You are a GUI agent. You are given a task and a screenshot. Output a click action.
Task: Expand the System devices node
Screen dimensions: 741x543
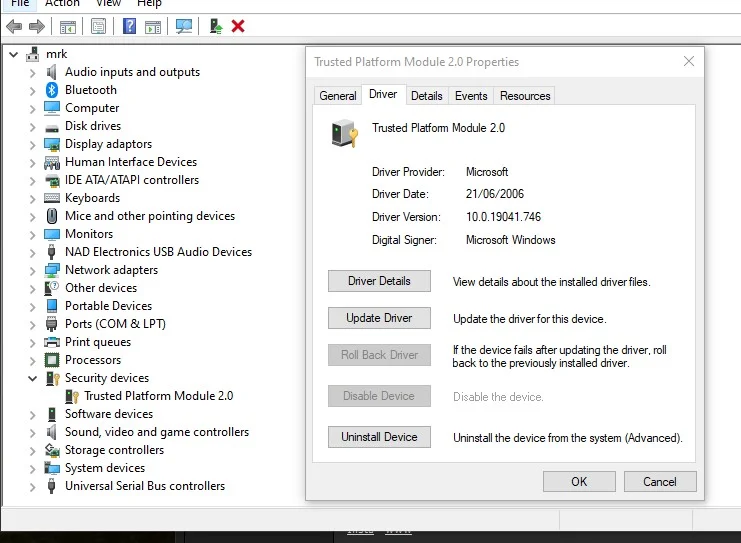pos(32,469)
